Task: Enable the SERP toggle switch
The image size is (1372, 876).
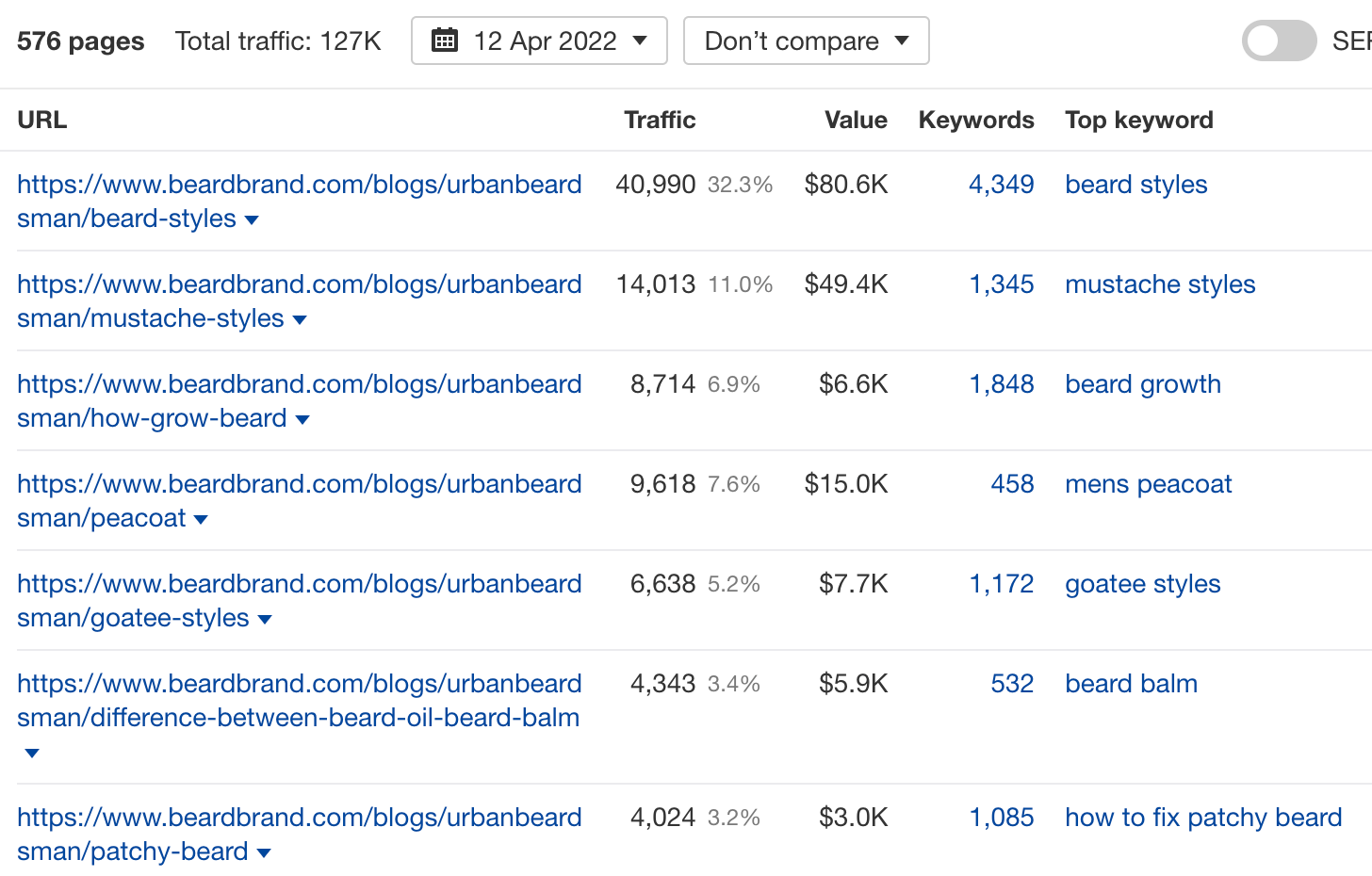Action: (x=1279, y=41)
